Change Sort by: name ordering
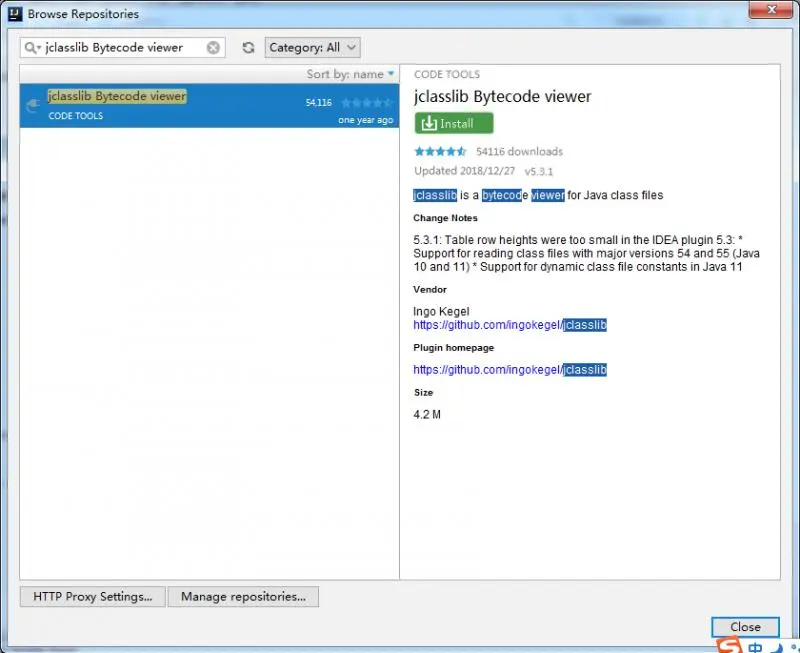Screen dimensions: 800x653 [x=350, y=74]
